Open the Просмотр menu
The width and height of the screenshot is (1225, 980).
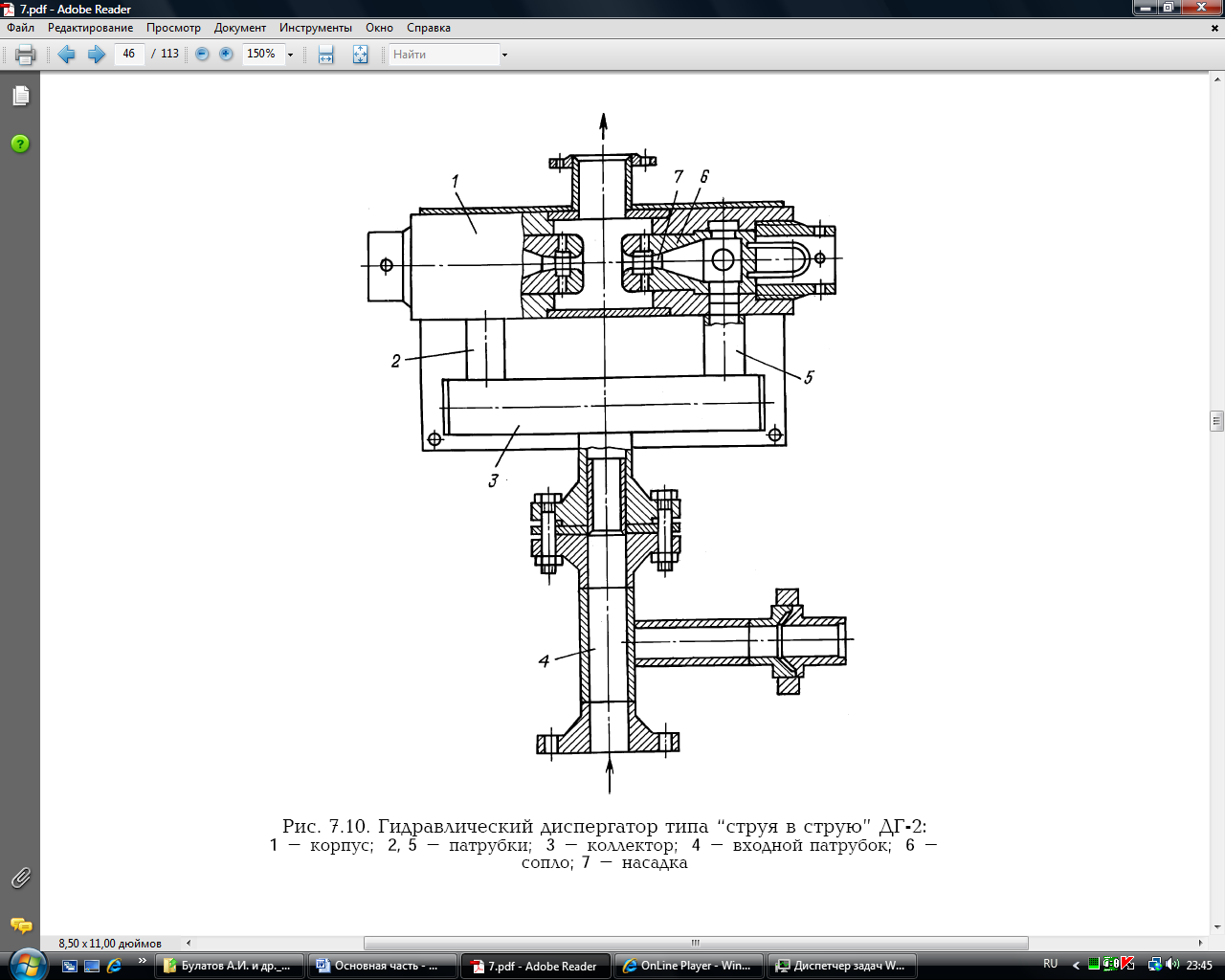pyautogui.click(x=173, y=28)
